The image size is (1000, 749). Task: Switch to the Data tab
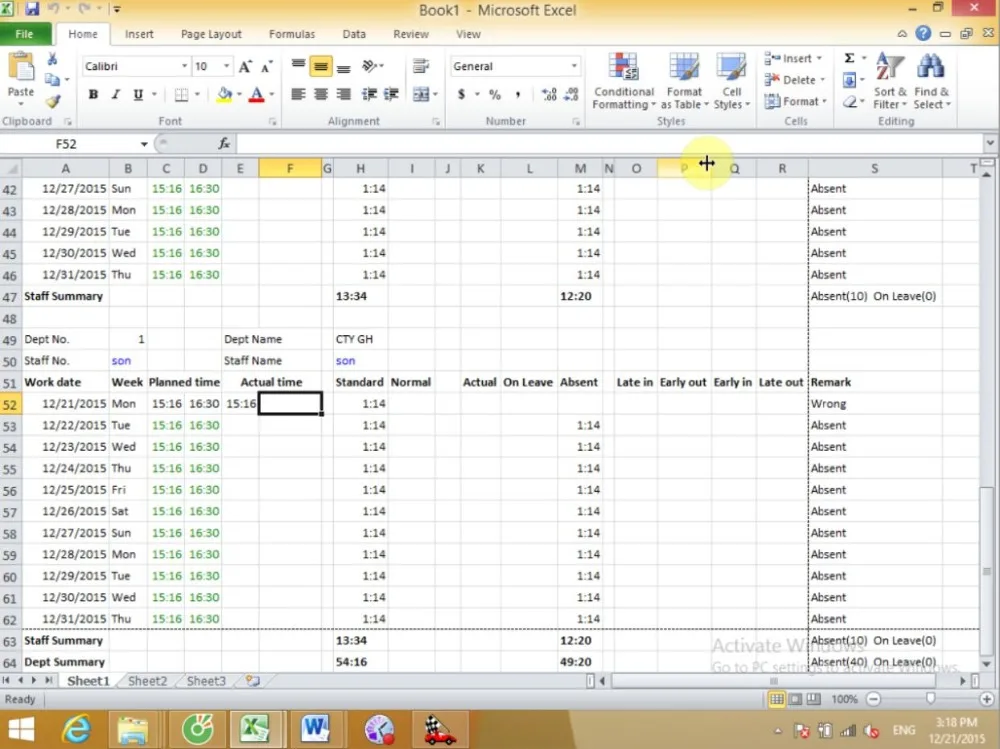[x=354, y=34]
